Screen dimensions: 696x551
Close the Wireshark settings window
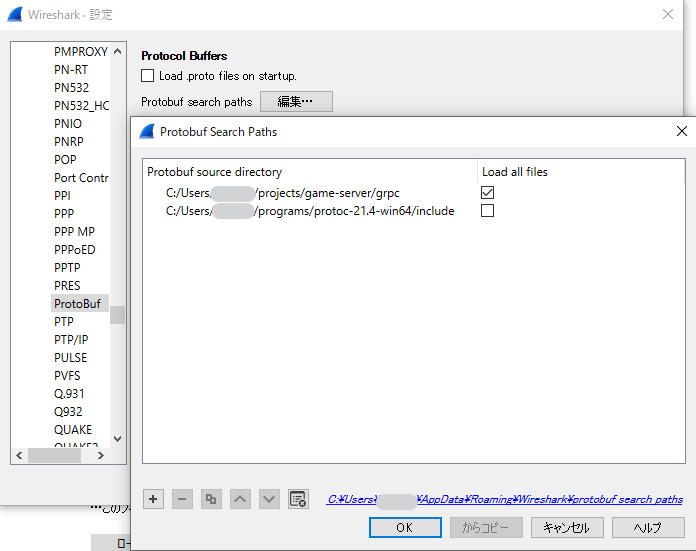(668, 14)
